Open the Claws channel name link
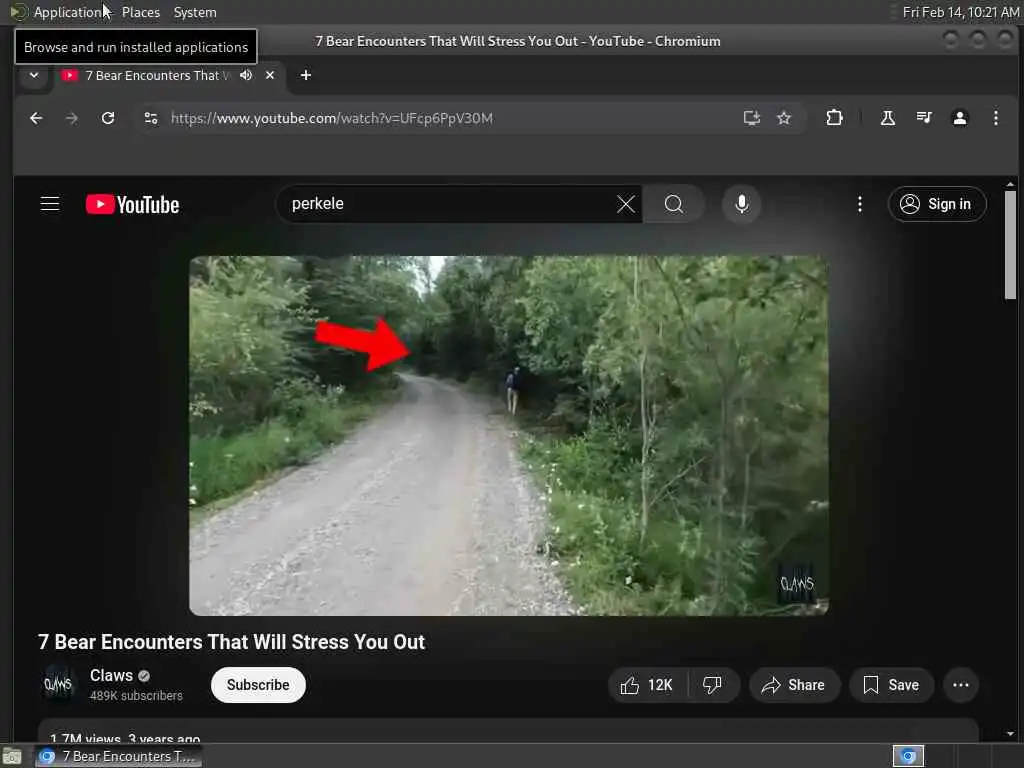The image size is (1024, 768). tap(112, 675)
